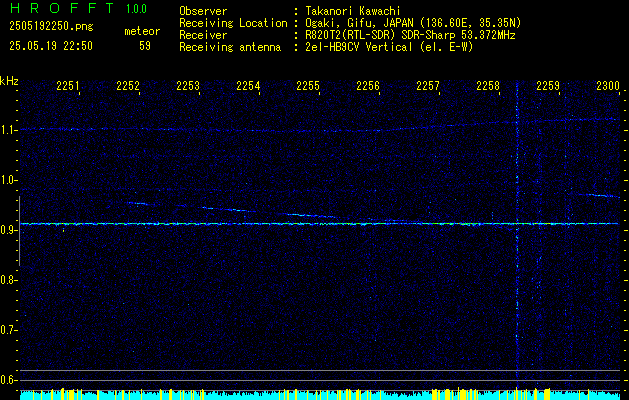Screen dimensions: 629x400
Task: Click time marker 2254
Action: tap(248, 86)
